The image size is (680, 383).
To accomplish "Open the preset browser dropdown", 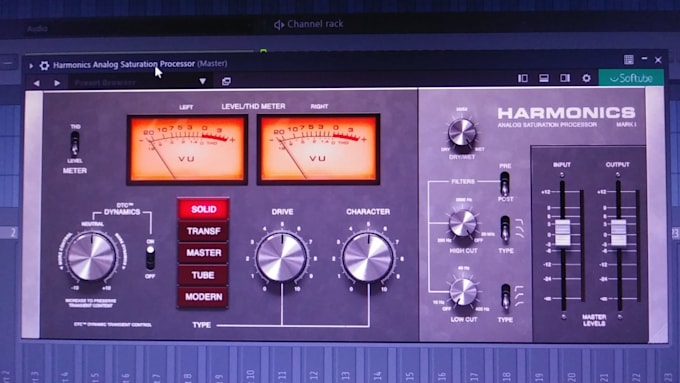I will click(x=203, y=82).
